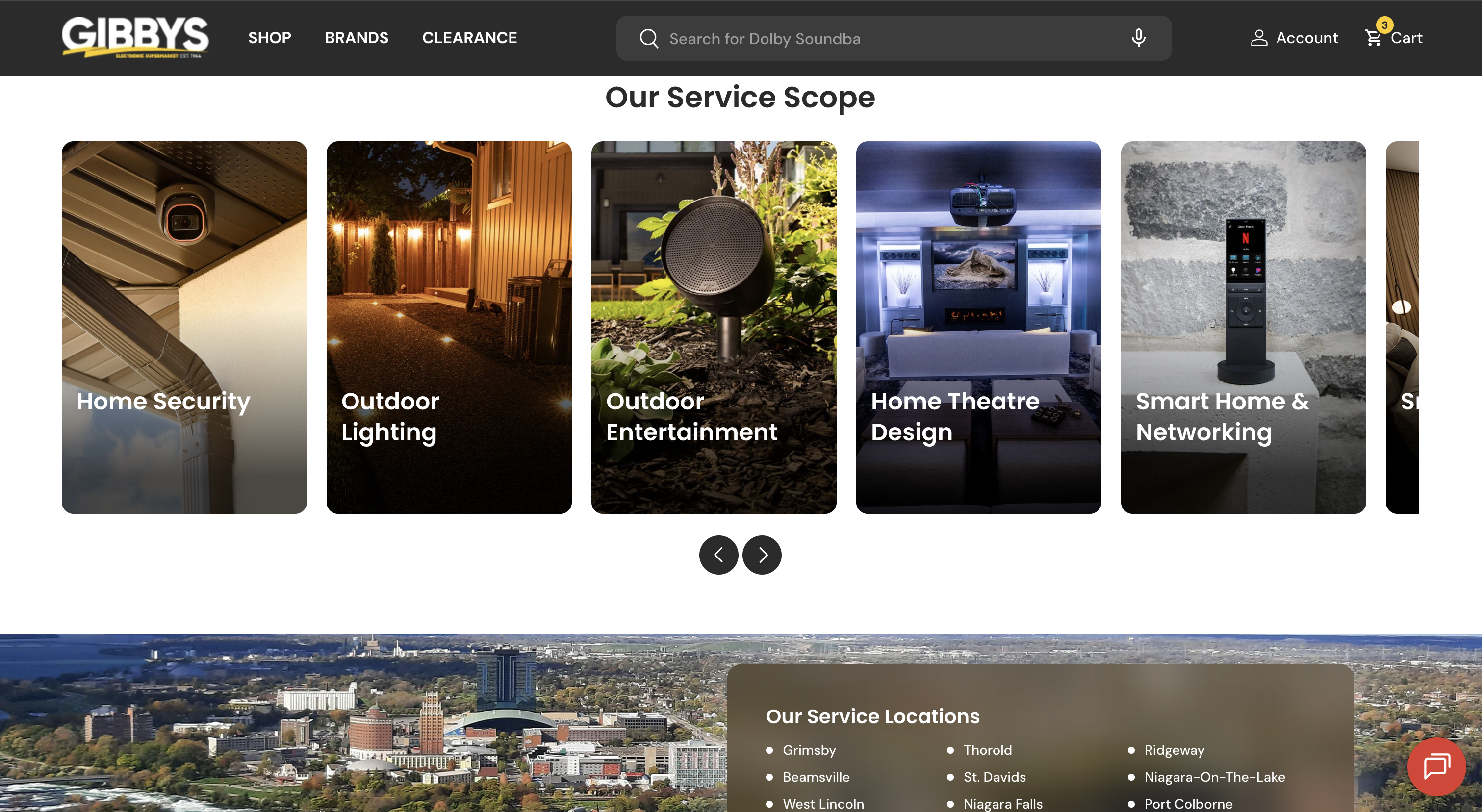Open the BRANDS menu

[357, 38]
